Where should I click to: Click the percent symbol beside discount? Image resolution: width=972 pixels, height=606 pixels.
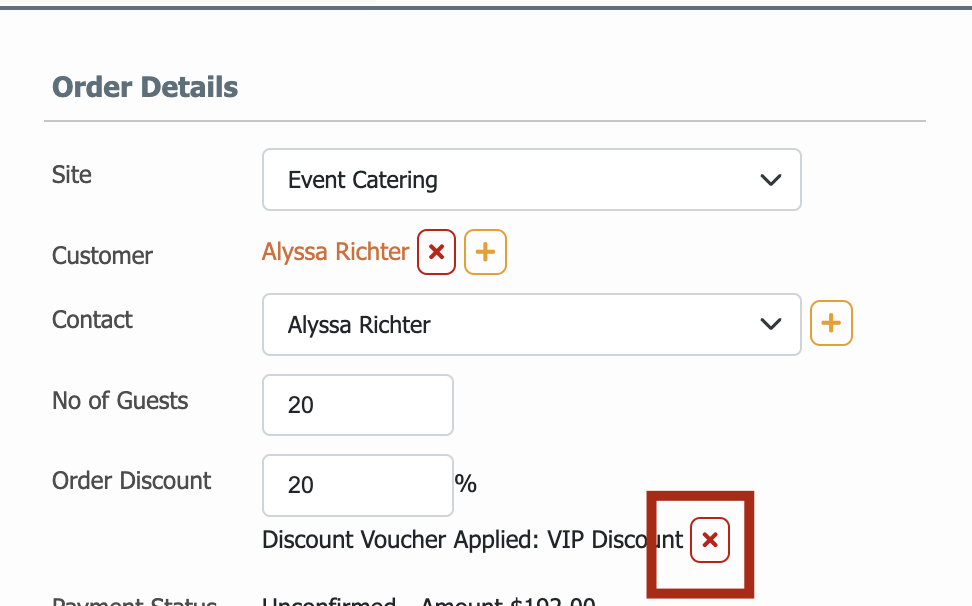coord(466,483)
